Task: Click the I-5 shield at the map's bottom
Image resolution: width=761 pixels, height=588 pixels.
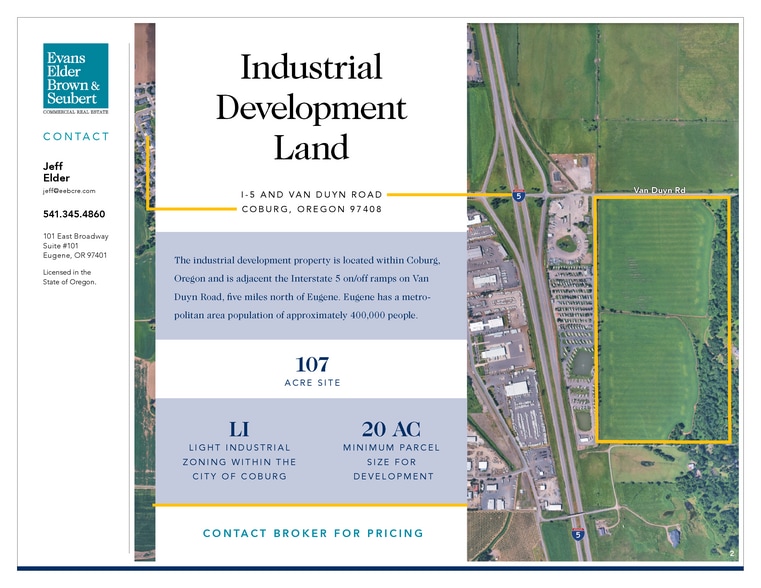Action: [x=578, y=534]
